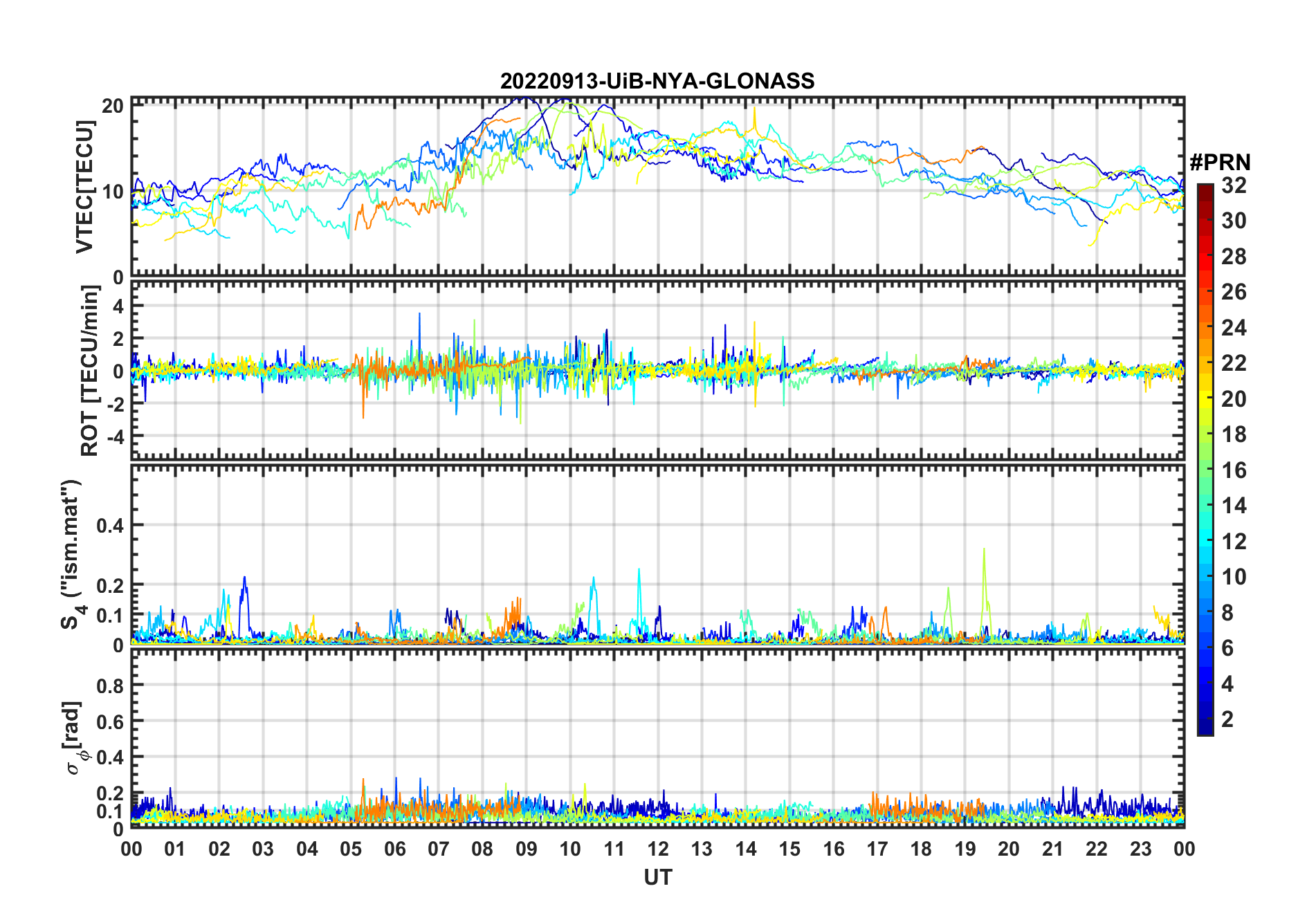Click S4 y-axis tick label 0.2
1316x920 pixels.
tap(110, 585)
